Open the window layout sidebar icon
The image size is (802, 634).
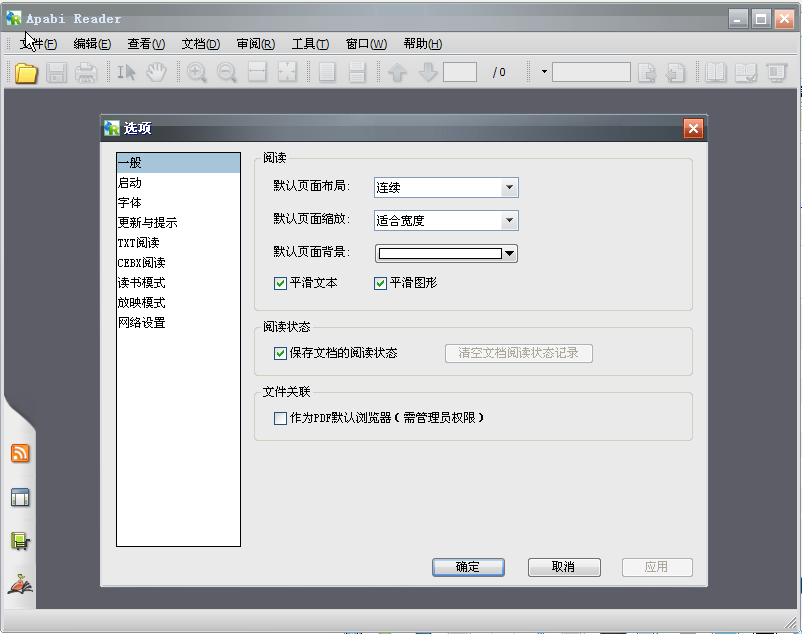pos(20,497)
